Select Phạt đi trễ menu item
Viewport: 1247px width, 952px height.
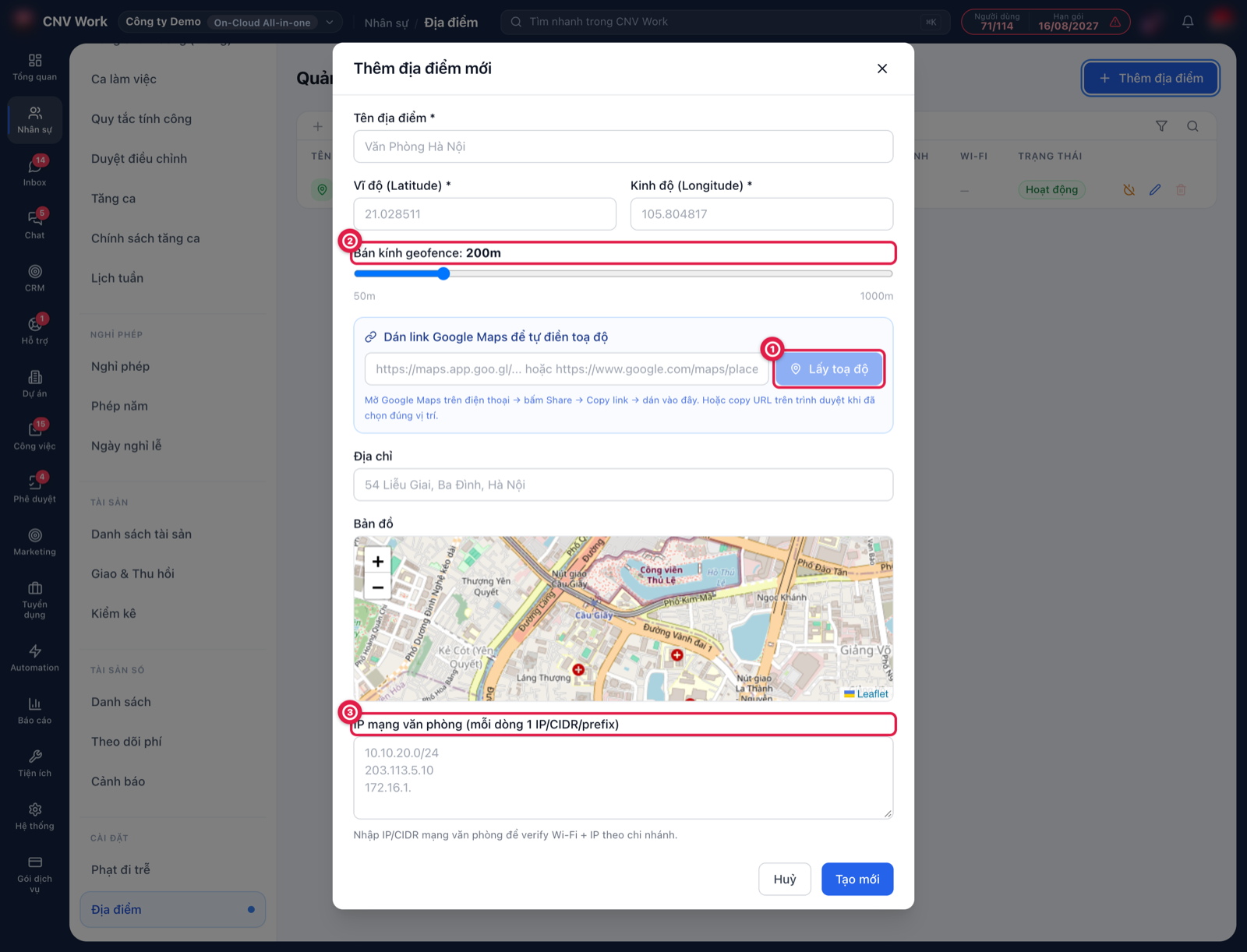coord(120,869)
